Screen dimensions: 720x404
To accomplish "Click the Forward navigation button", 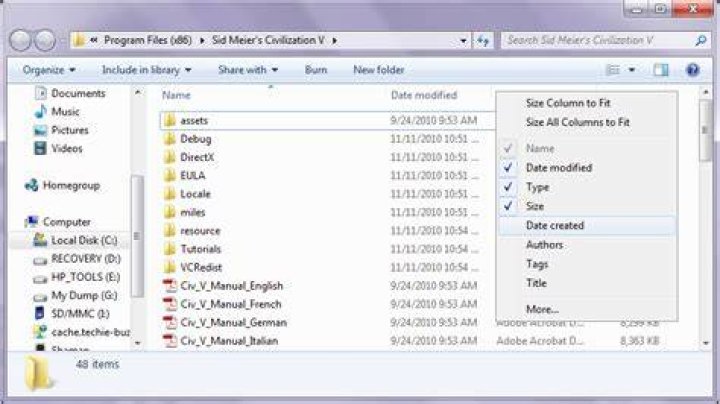I will tap(45, 41).
